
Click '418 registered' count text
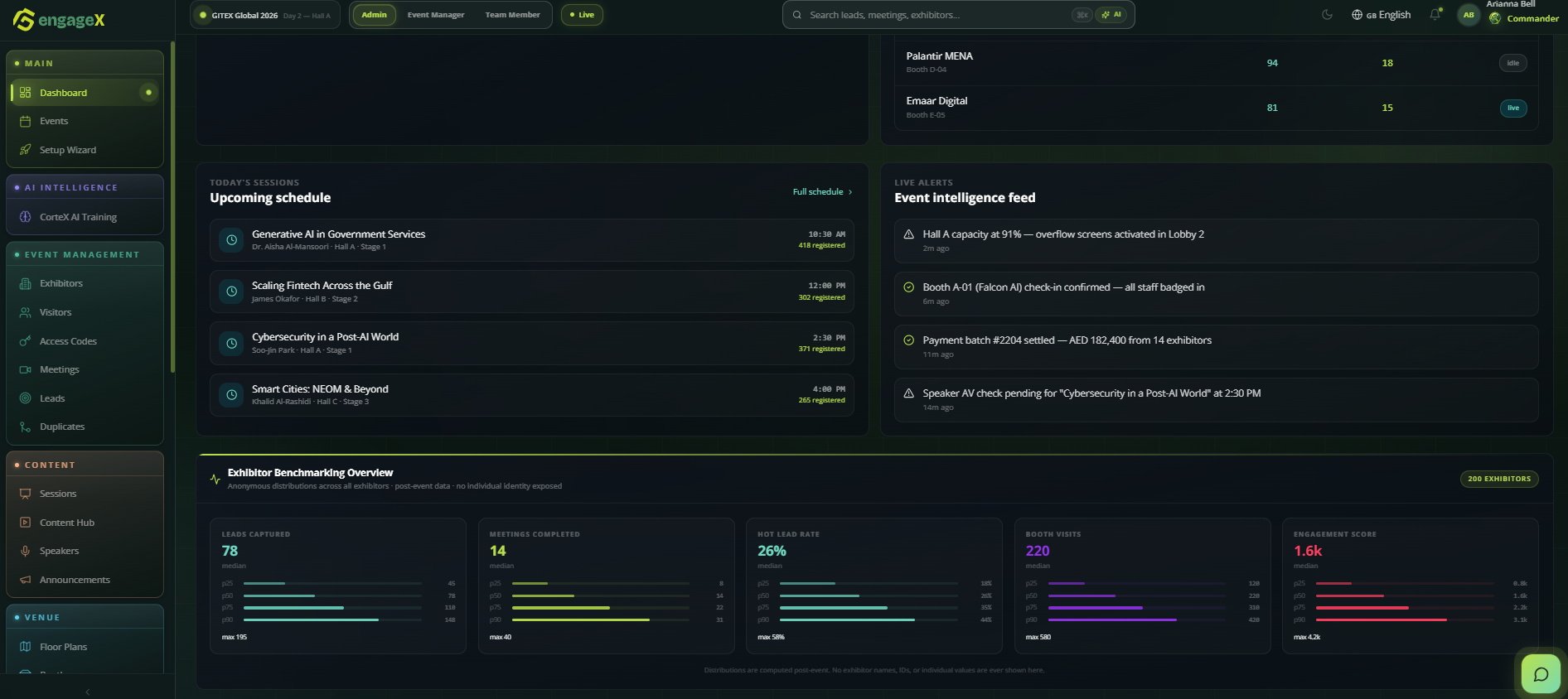point(822,245)
